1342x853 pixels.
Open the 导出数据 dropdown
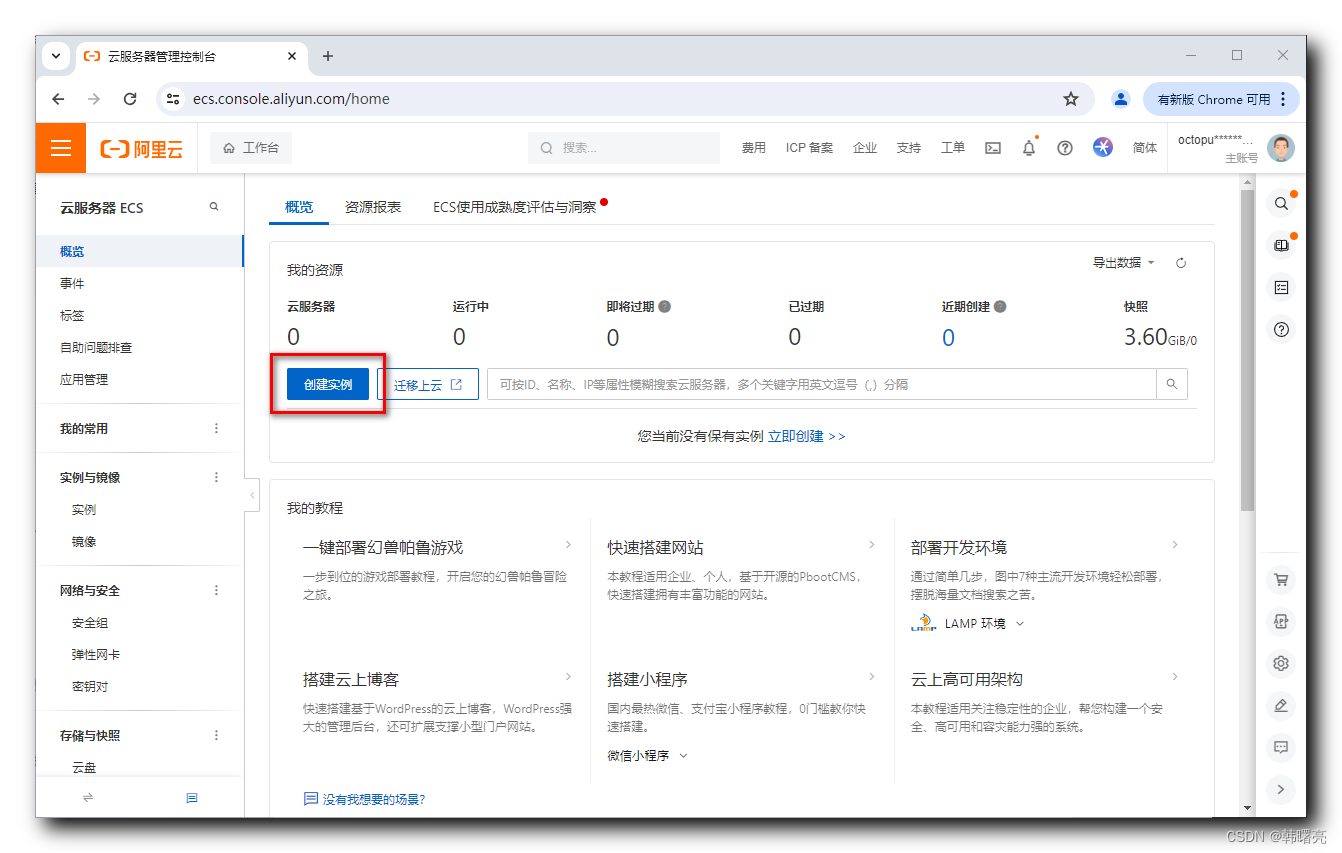[1119, 262]
